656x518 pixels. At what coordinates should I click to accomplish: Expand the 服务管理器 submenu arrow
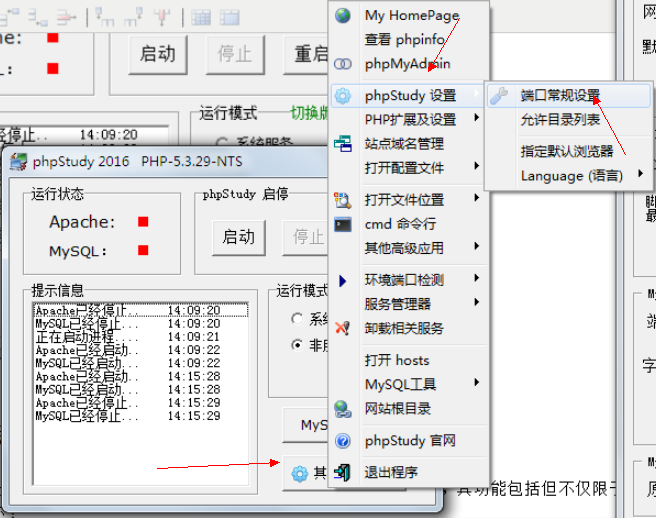(477, 302)
